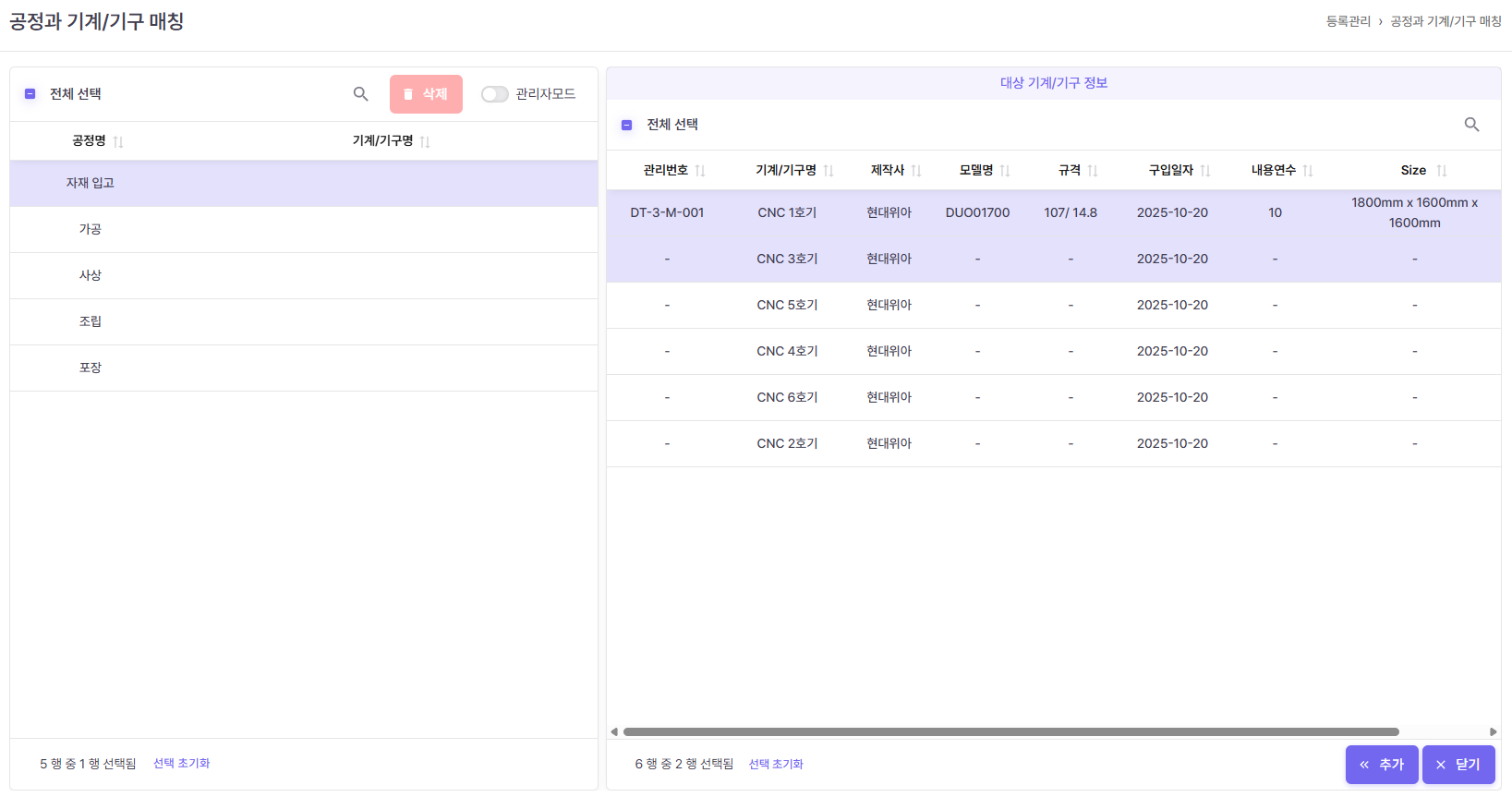Click the horizontal scrollbar in machine table
1512x797 pixels.
click(x=1010, y=731)
